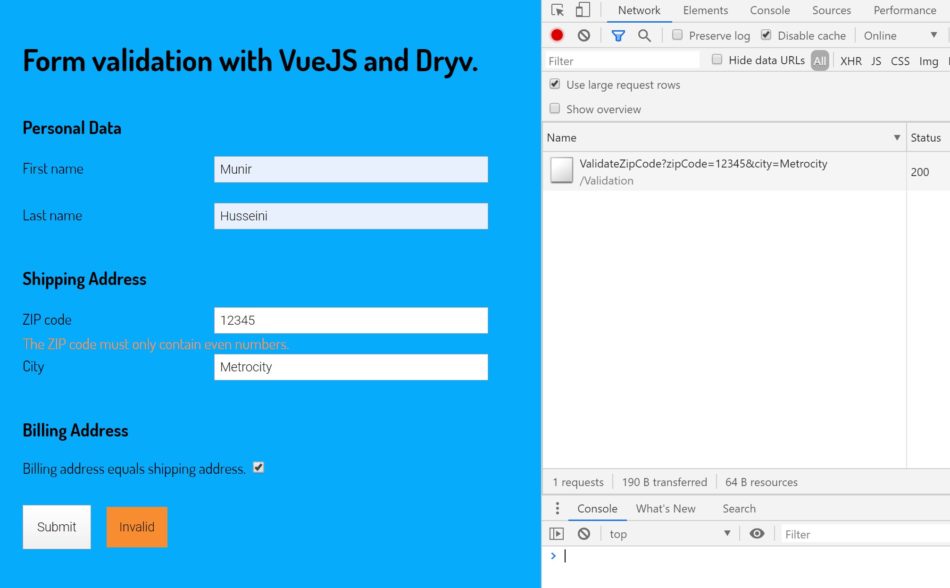The width and height of the screenshot is (950, 588).
Task: Clear the console using the clear icon
Action: (x=583, y=533)
